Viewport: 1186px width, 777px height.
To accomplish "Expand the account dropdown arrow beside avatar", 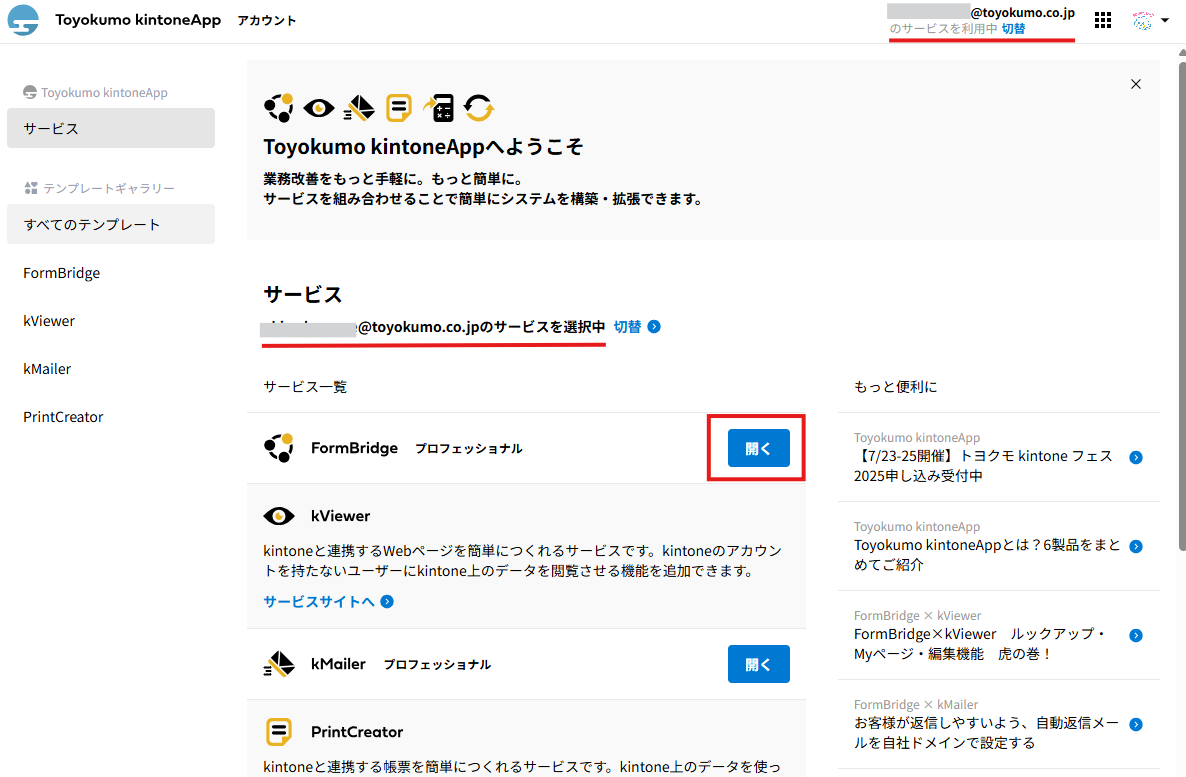I will tap(1165, 20).
